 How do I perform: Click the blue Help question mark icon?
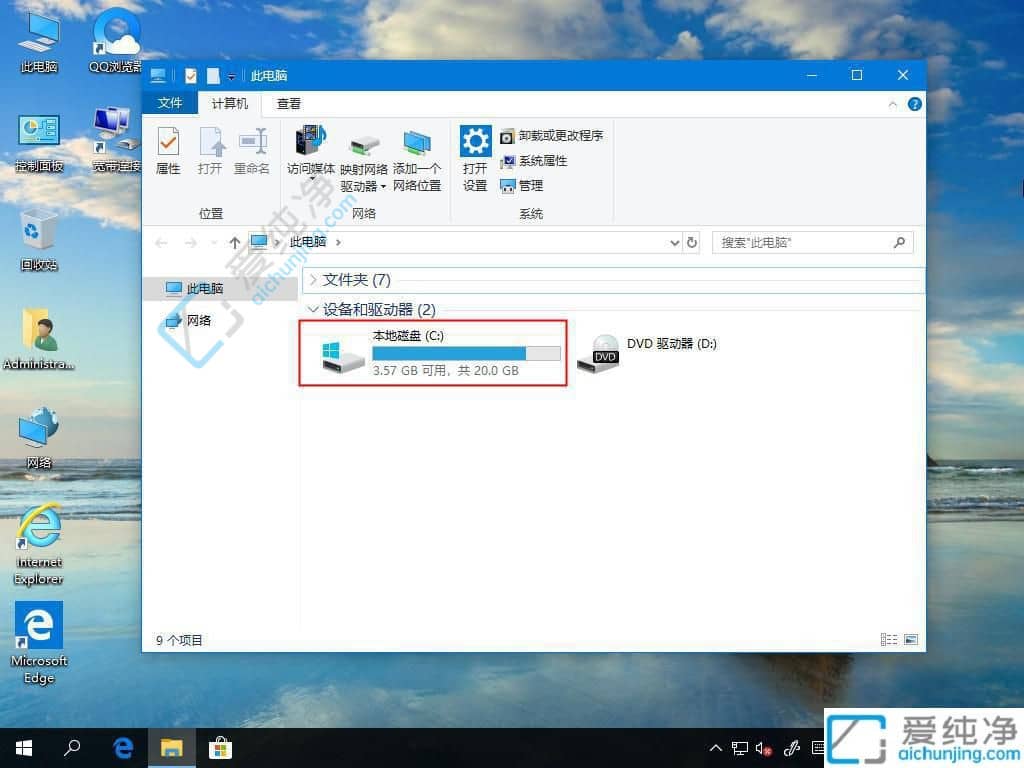point(914,103)
